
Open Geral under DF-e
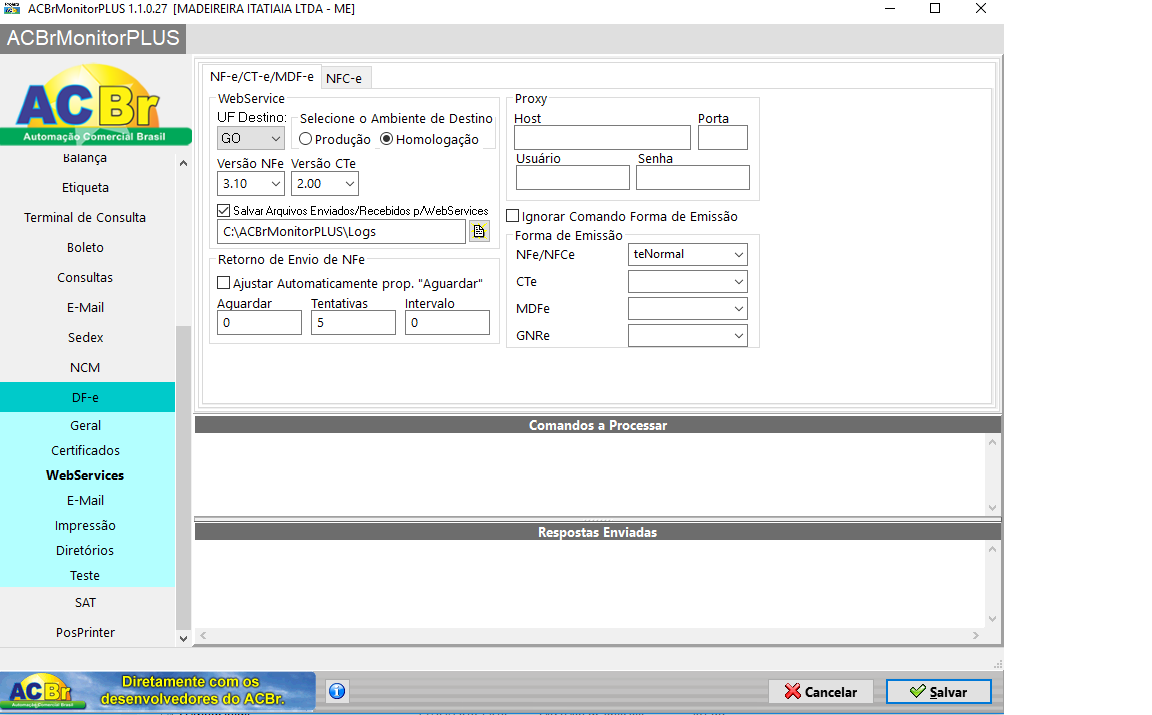(x=85, y=425)
